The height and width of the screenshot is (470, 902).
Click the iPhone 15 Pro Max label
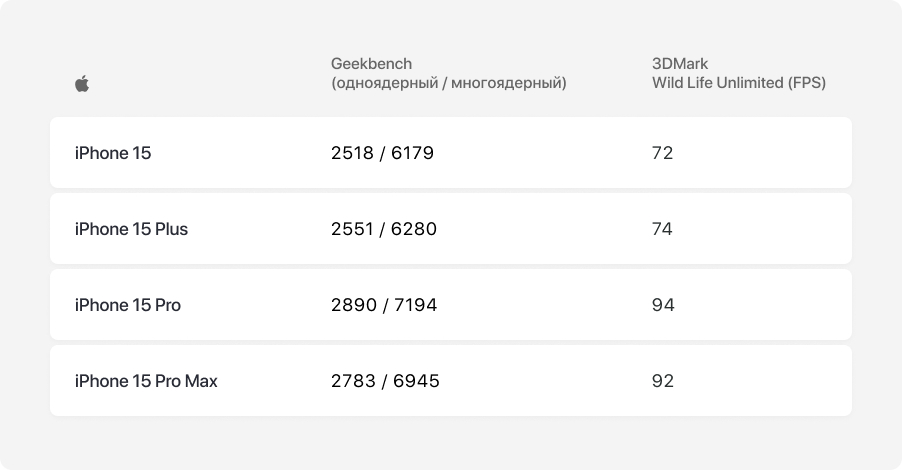(146, 381)
